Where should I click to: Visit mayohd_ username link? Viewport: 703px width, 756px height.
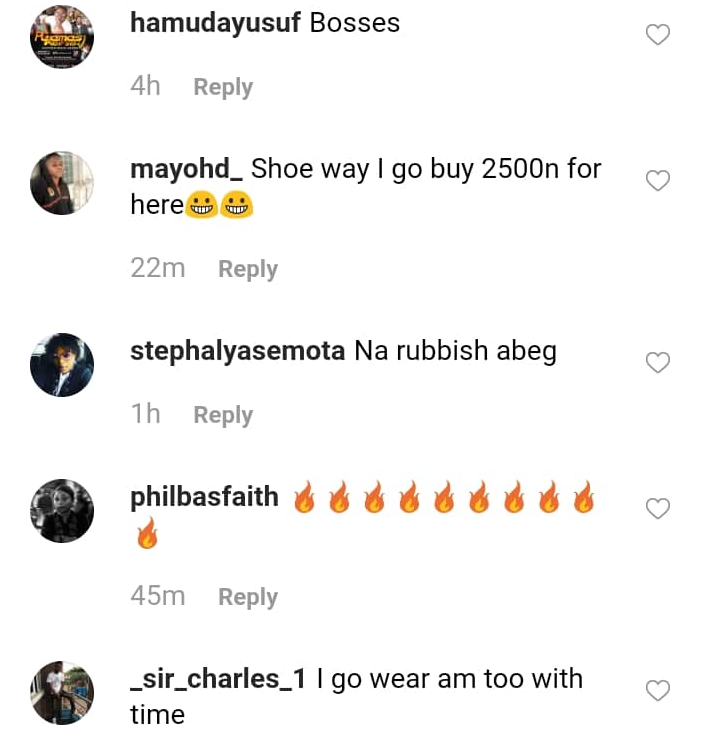pyautogui.click(x=186, y=169)
